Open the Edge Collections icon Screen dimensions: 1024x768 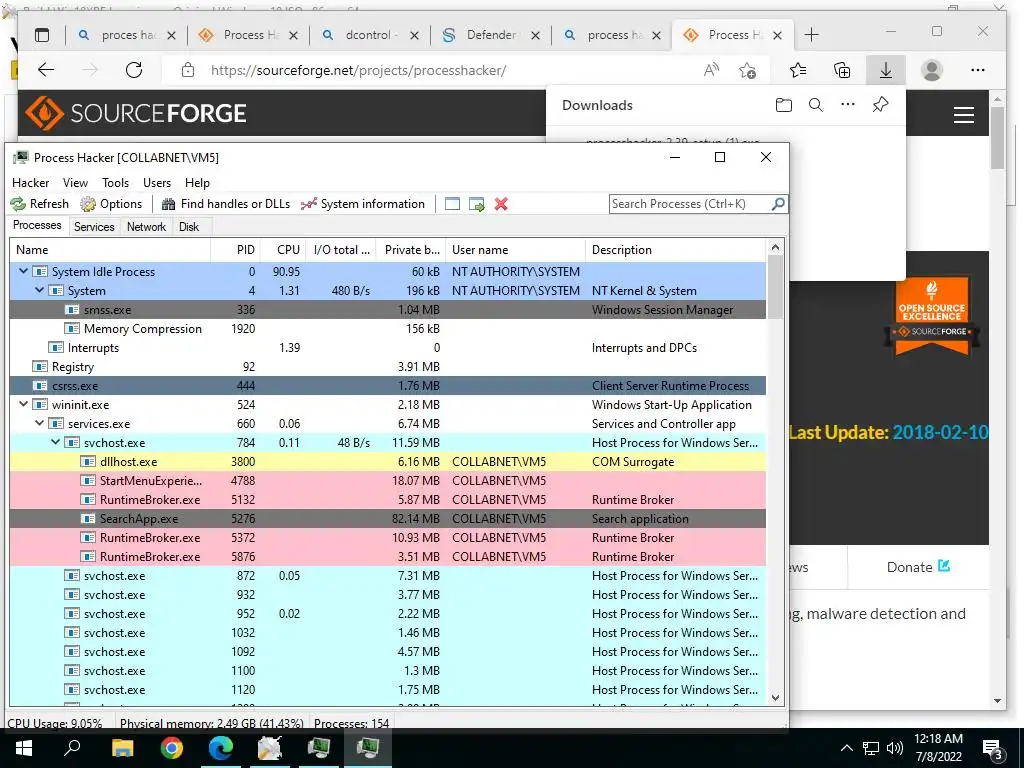coord(842,70)
